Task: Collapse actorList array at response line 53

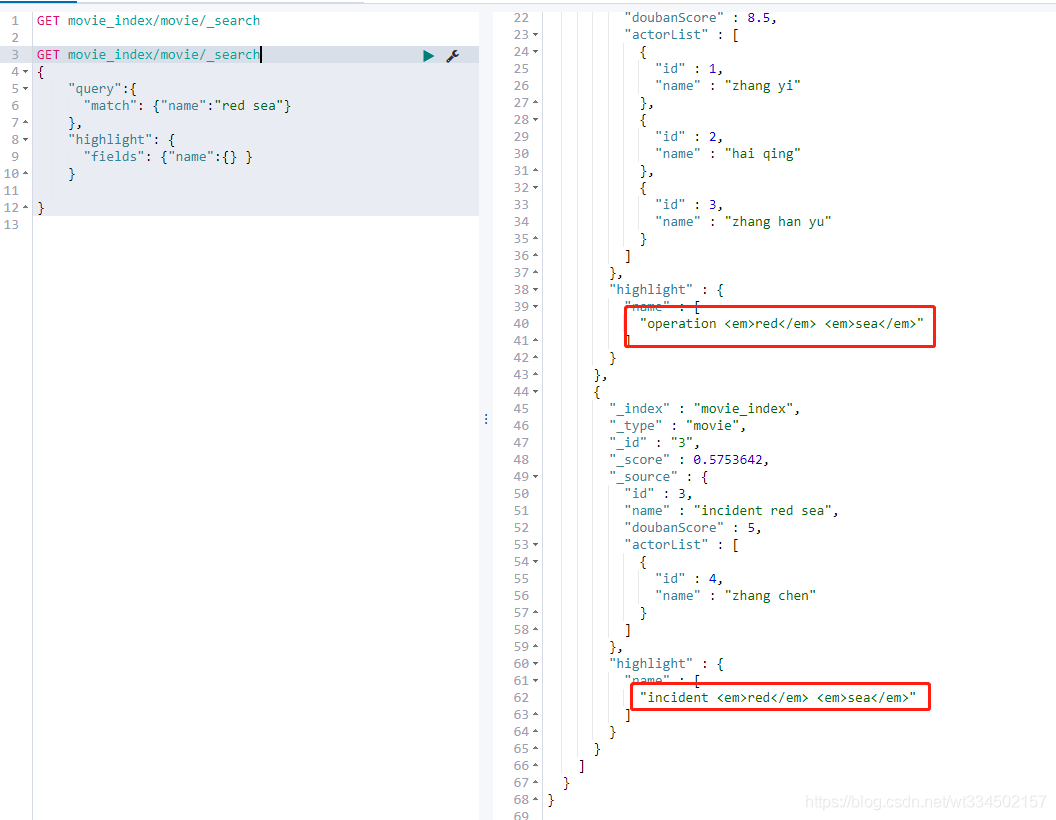Action: (535, 545)
